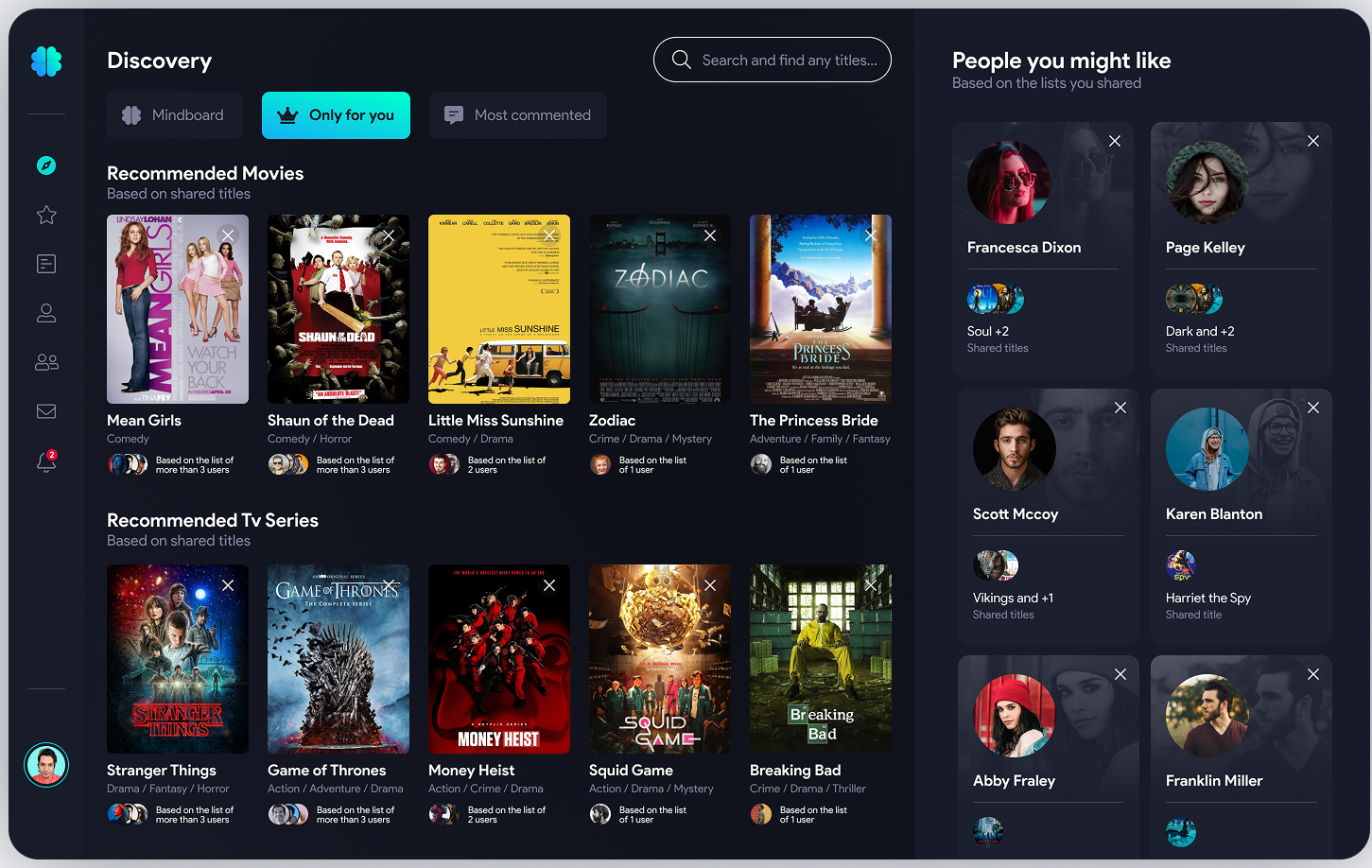Open the compass Discovery icon in sidebar
The height and width of the screenshot is (868, 1372).
click(x=46, y=165)
